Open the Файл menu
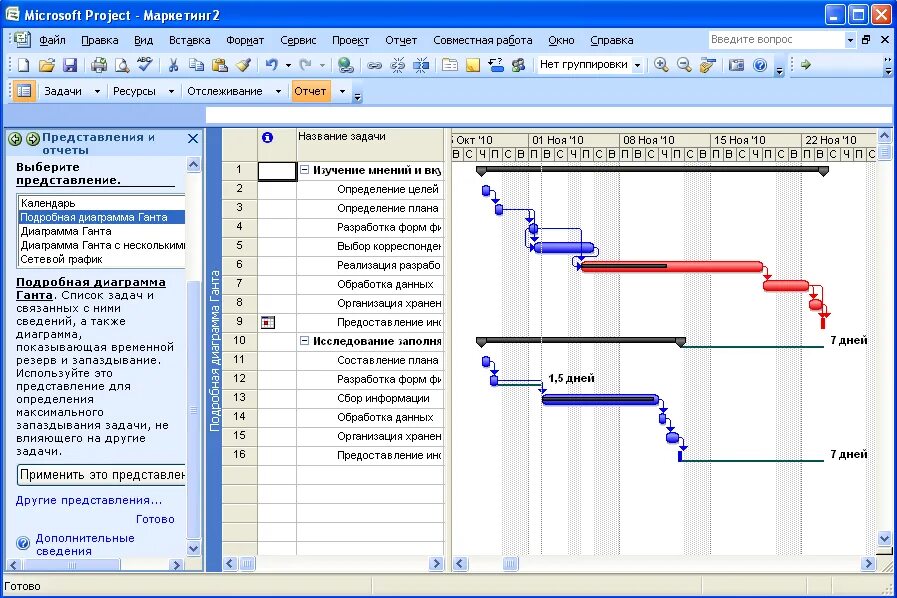 click(x=52, y=41)
